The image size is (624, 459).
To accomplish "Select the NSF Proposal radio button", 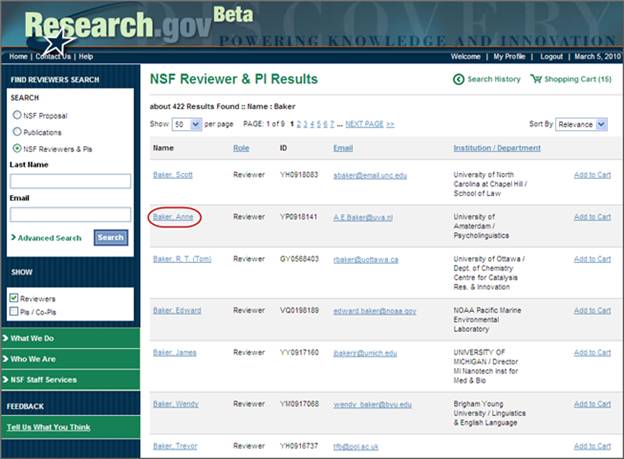I will click(16, 115).
